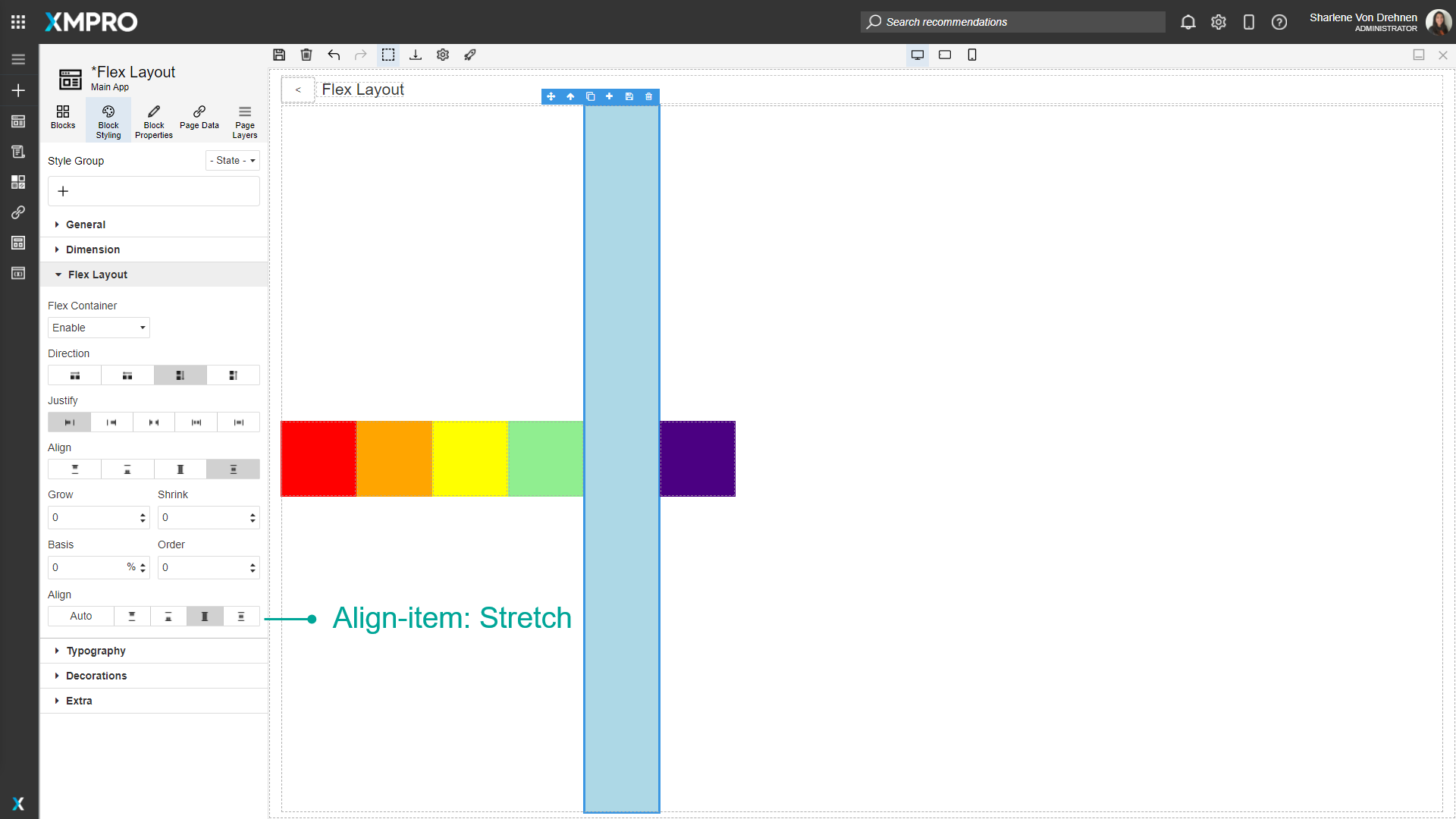The image size is (1456, 819).
Task: Save the Flex Layout page
Action: pyautogui.click(x=279, y=55)
